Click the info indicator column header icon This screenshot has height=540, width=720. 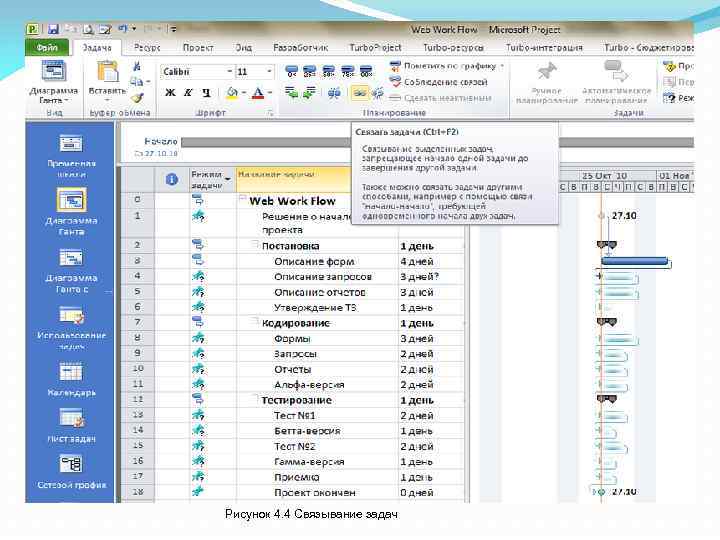[x=172, y=180]
